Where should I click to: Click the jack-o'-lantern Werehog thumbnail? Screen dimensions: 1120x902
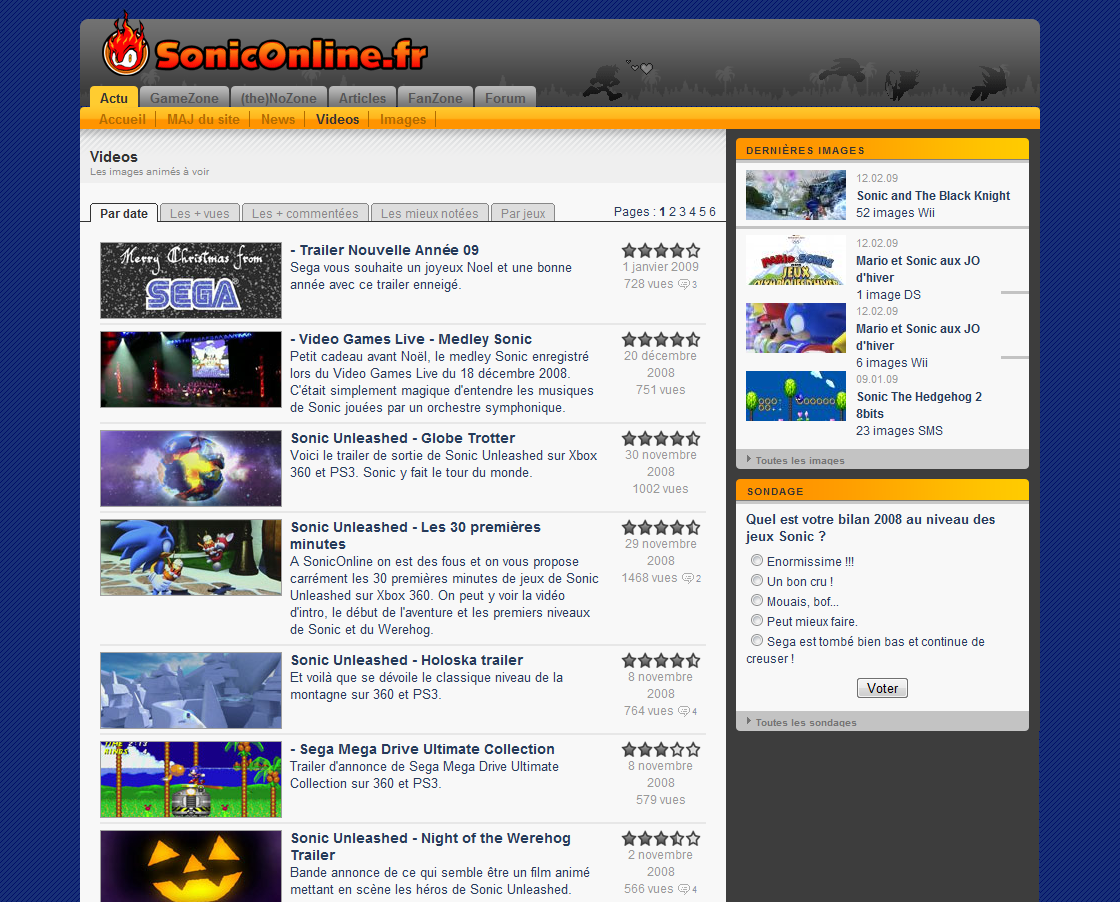[x=191, y=866]
